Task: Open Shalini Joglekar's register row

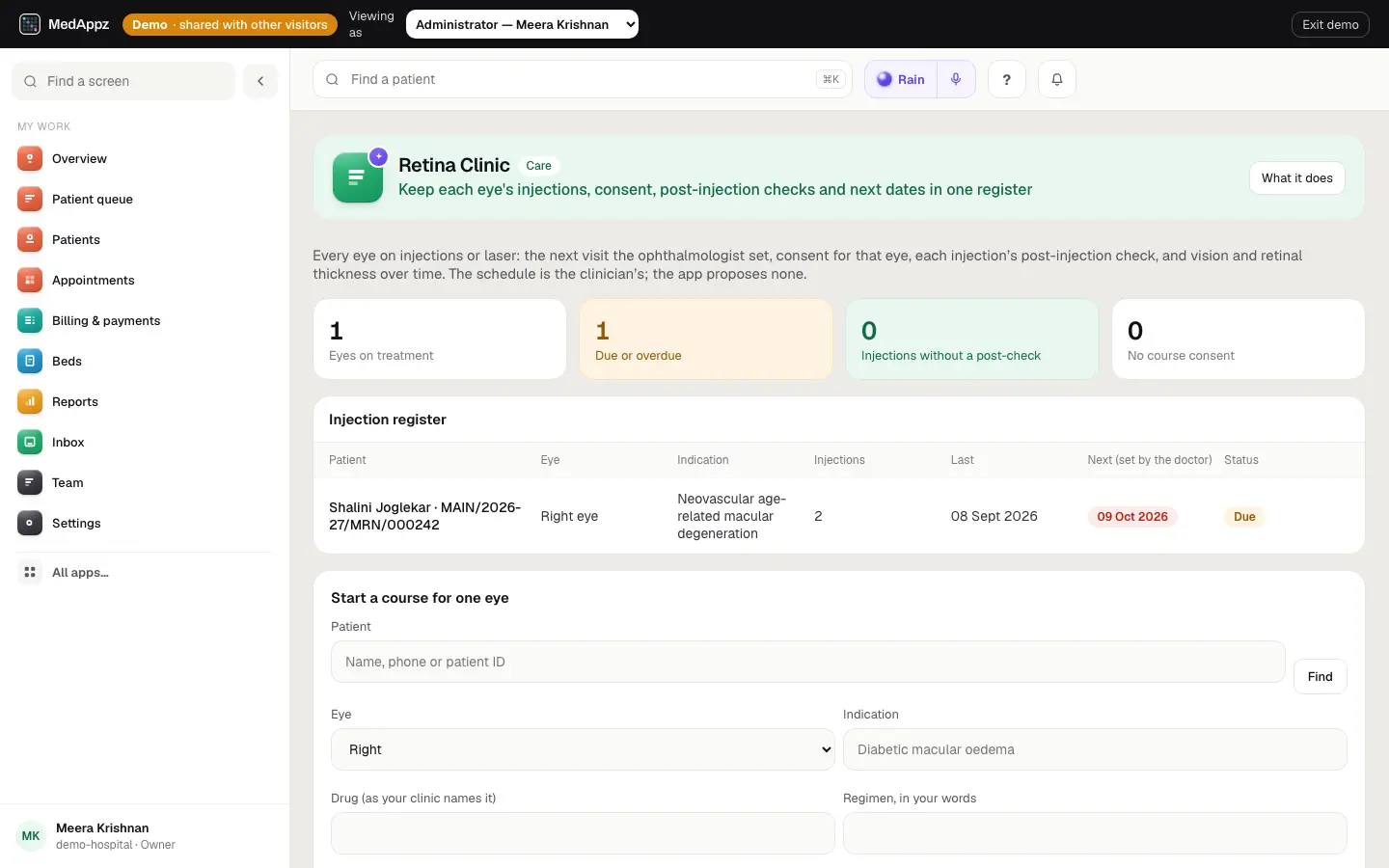Action: tap(839, 516)
